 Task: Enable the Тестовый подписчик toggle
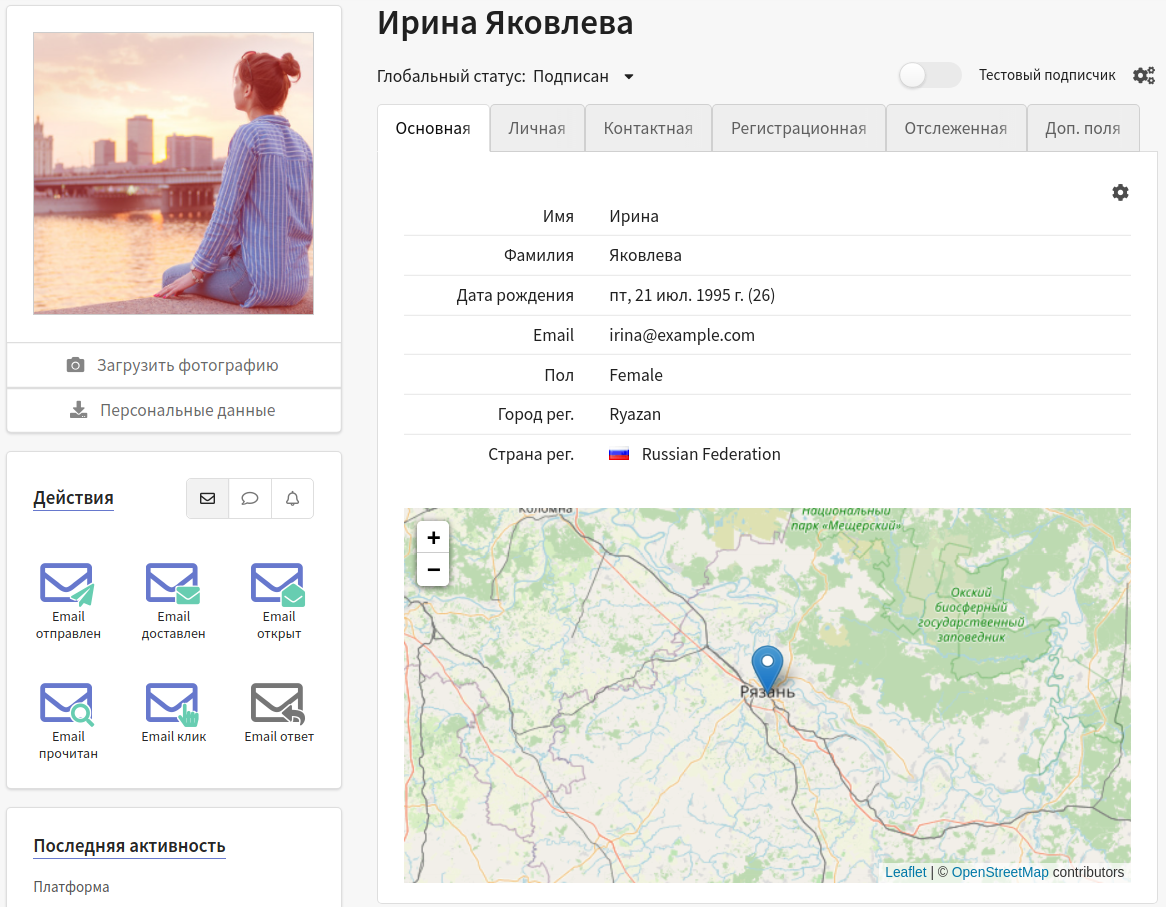(x=929, y=76)
